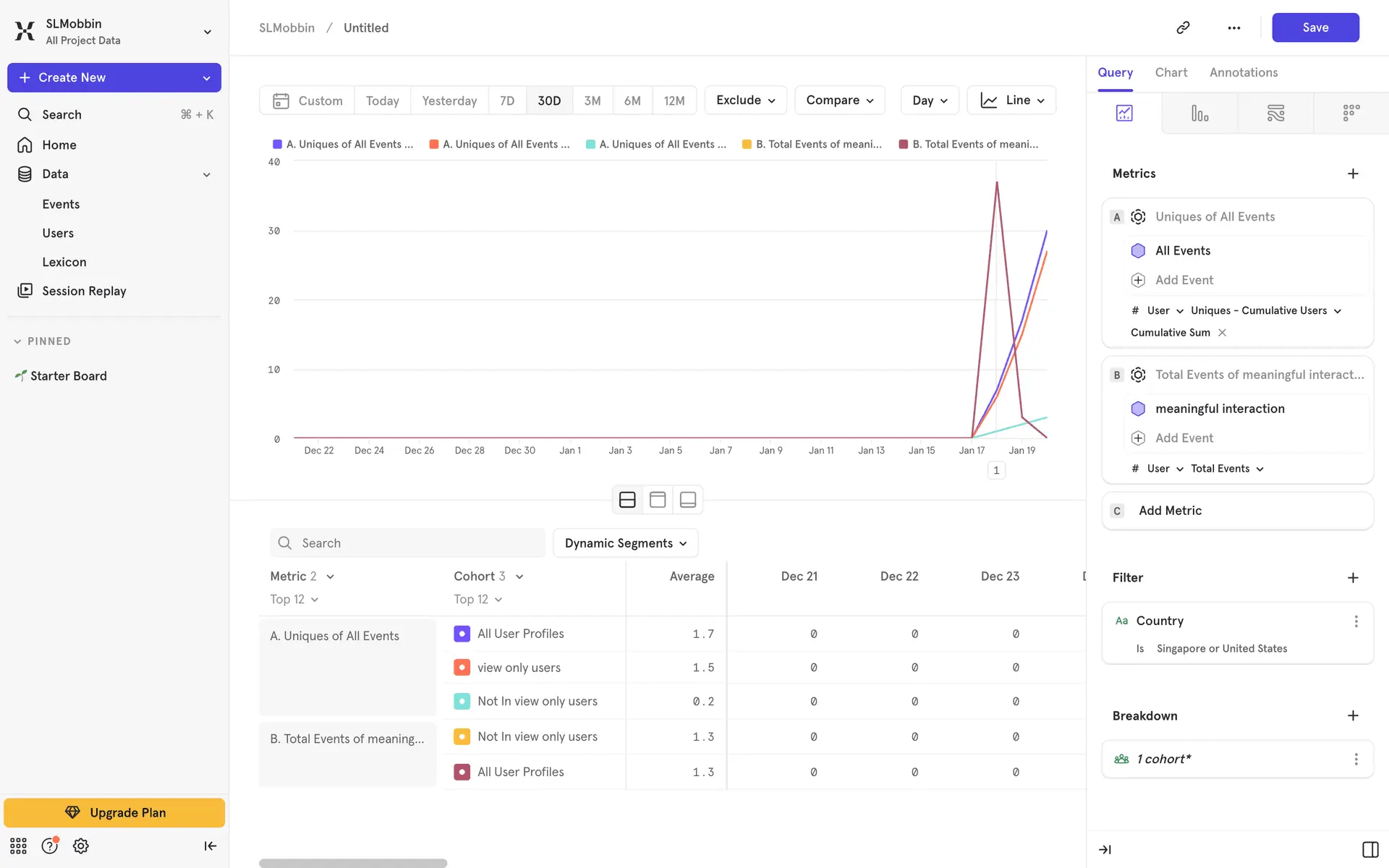This screenshot has height=868, width=1389.
Task: Select the 7D date range
Action: [507, 101]
